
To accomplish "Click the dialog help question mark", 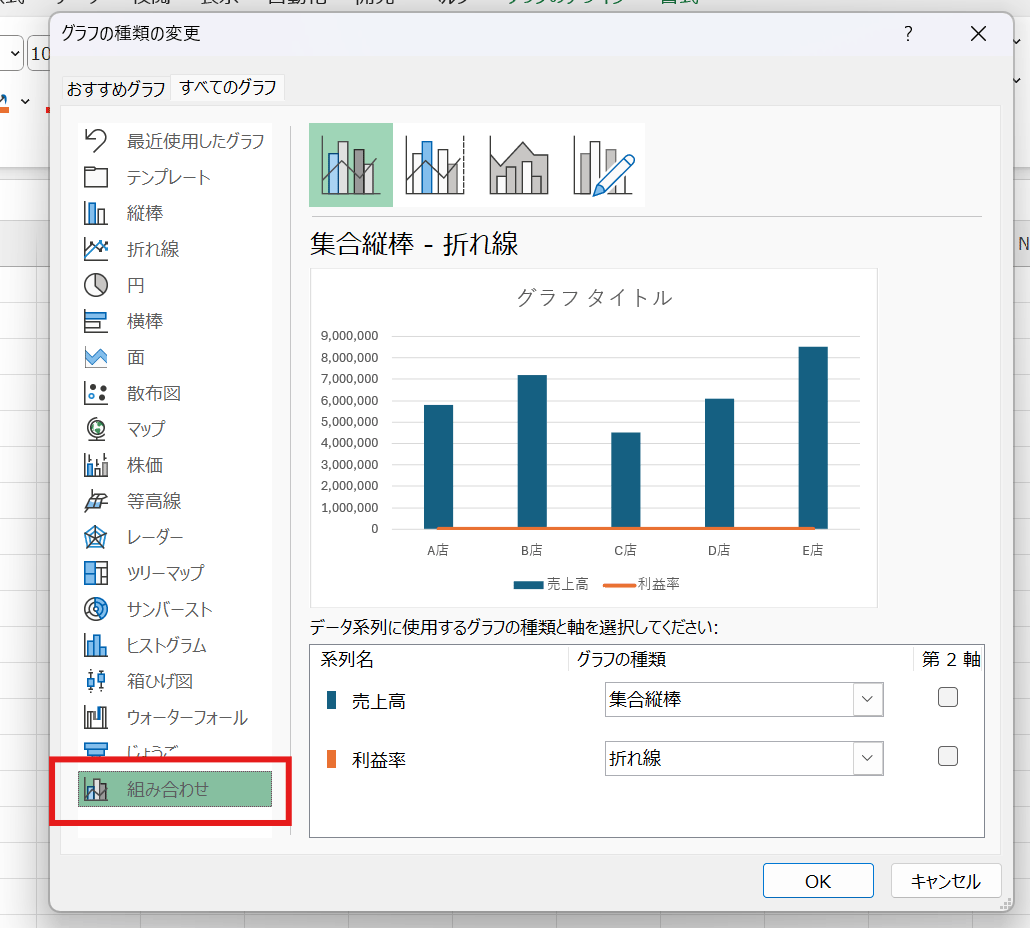I will coord(908,34).
